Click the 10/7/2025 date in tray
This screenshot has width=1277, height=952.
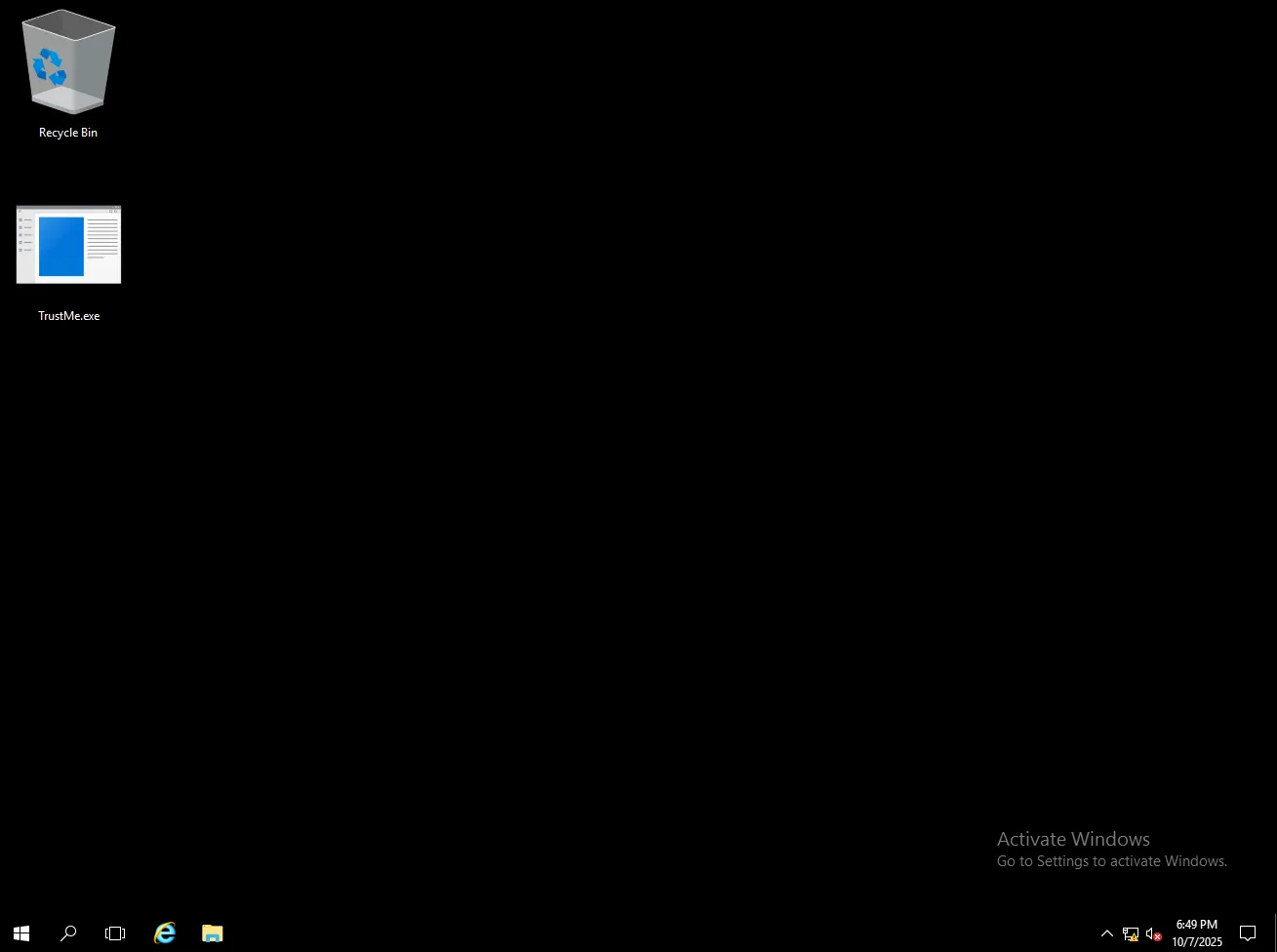tap(1196, 942)
